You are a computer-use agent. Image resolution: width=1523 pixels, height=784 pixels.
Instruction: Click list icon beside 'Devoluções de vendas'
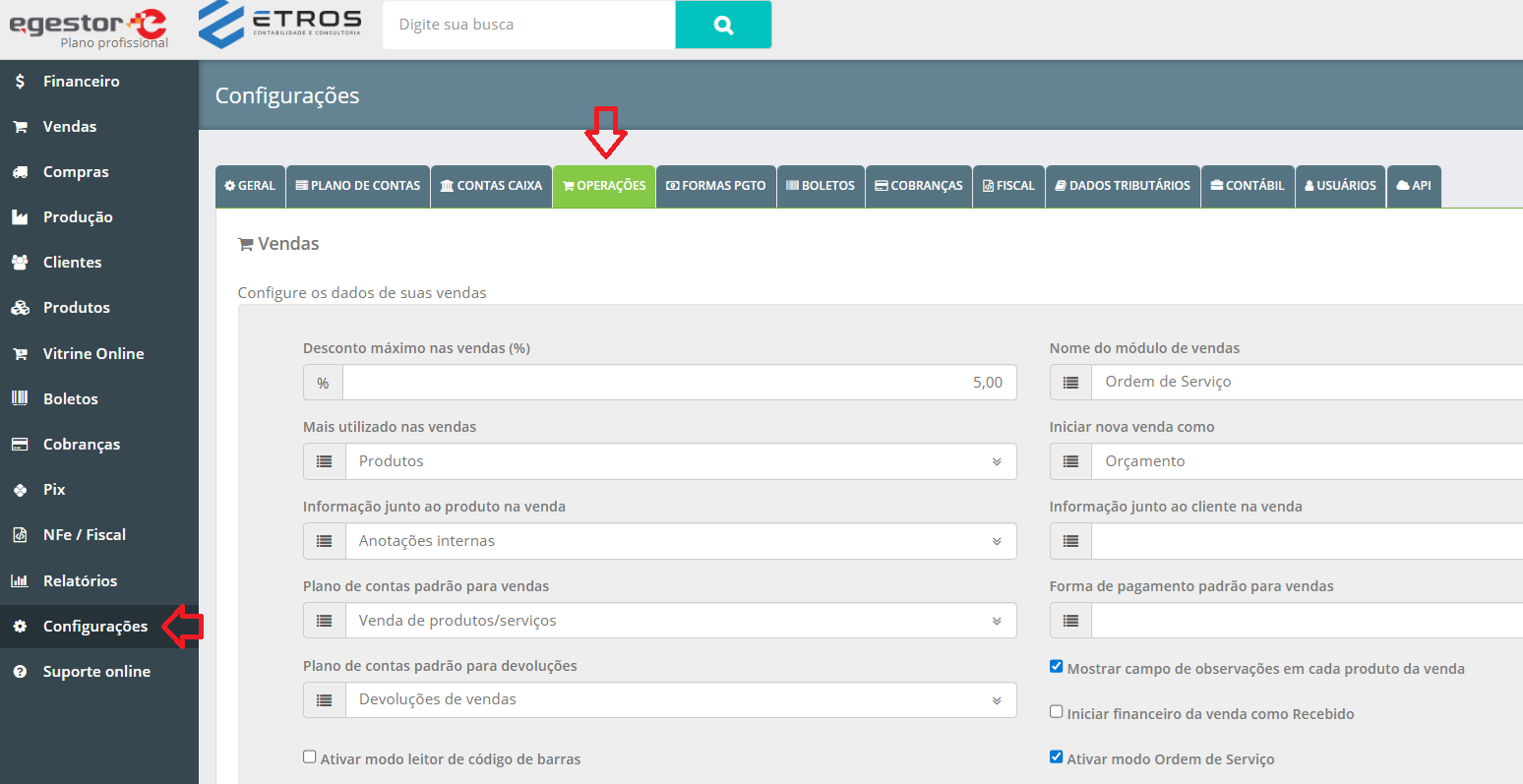coord(325,699)
